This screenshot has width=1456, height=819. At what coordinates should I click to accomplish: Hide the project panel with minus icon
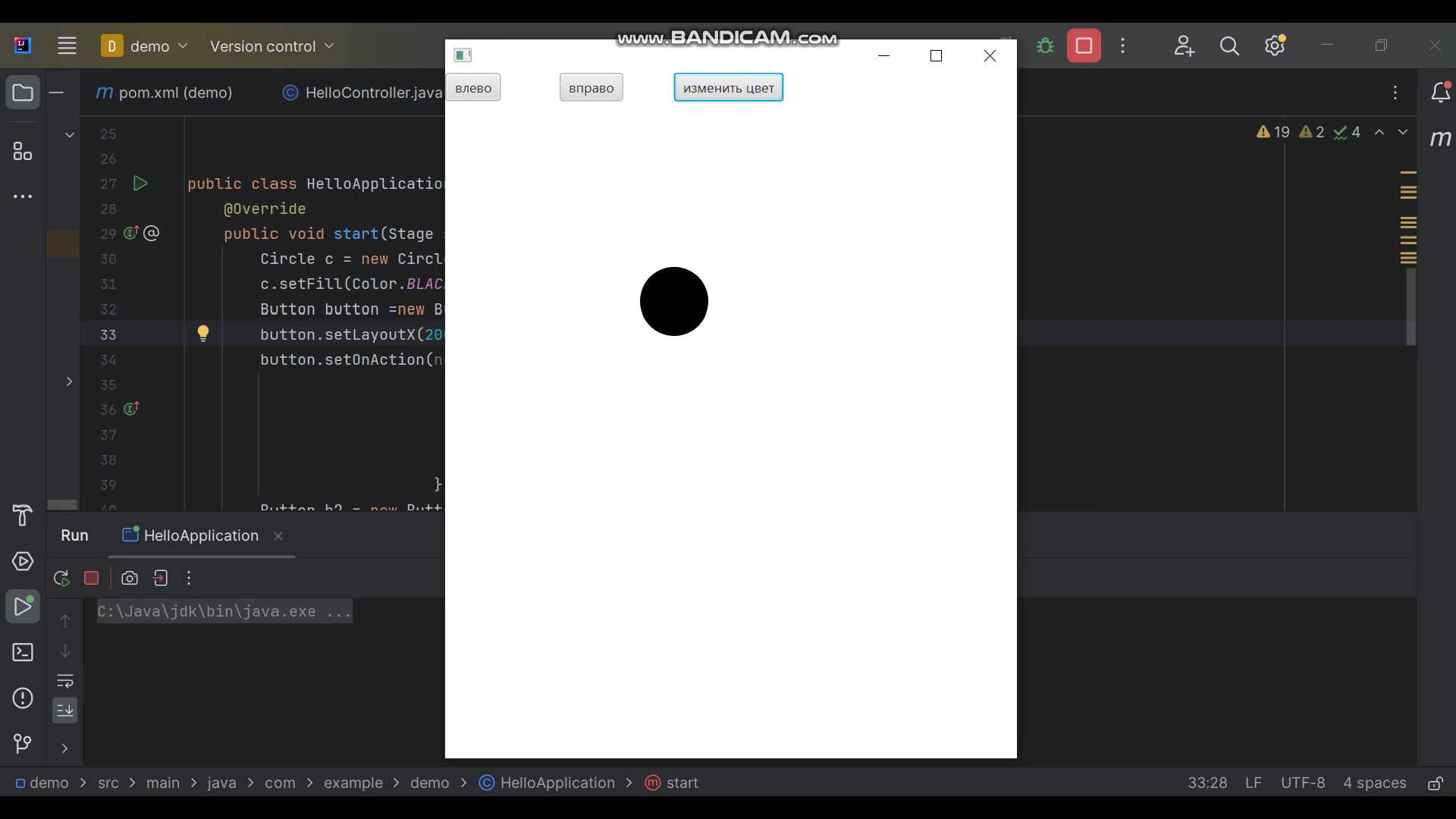coord(56,93)
